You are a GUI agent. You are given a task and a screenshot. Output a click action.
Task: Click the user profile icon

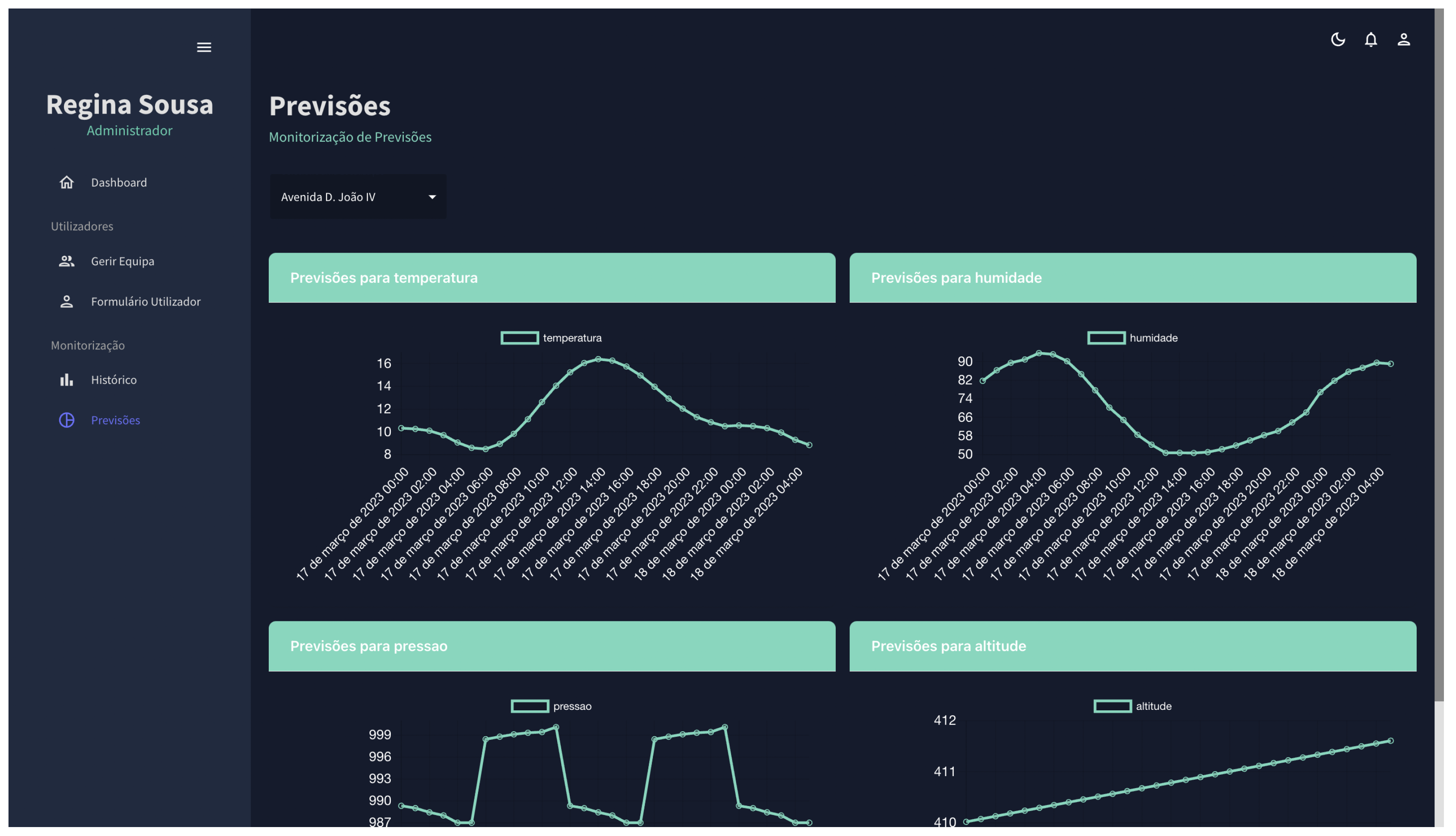tap(1404, 39)
